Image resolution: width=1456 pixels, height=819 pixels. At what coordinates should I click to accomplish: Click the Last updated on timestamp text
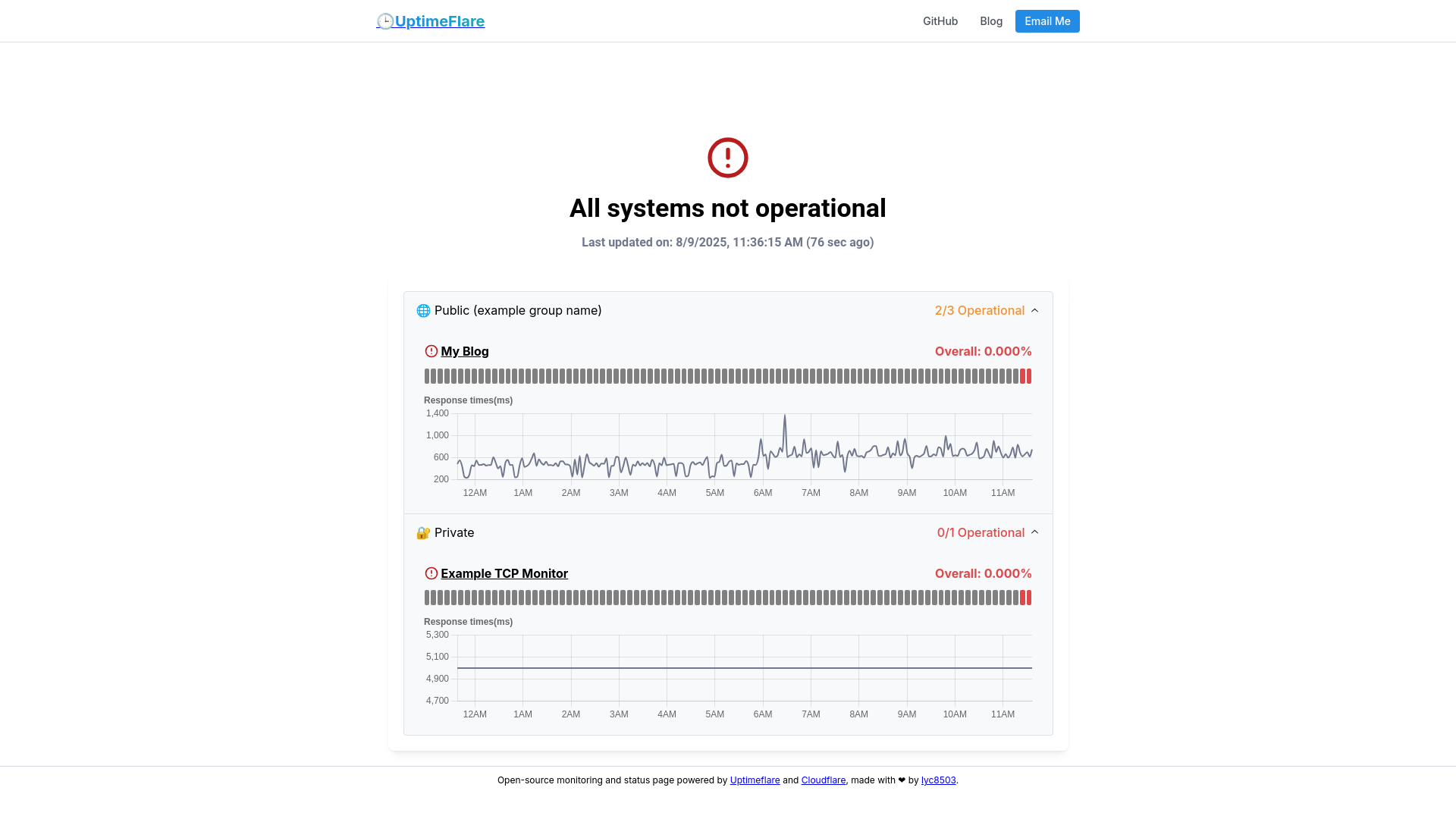[728, 243]
